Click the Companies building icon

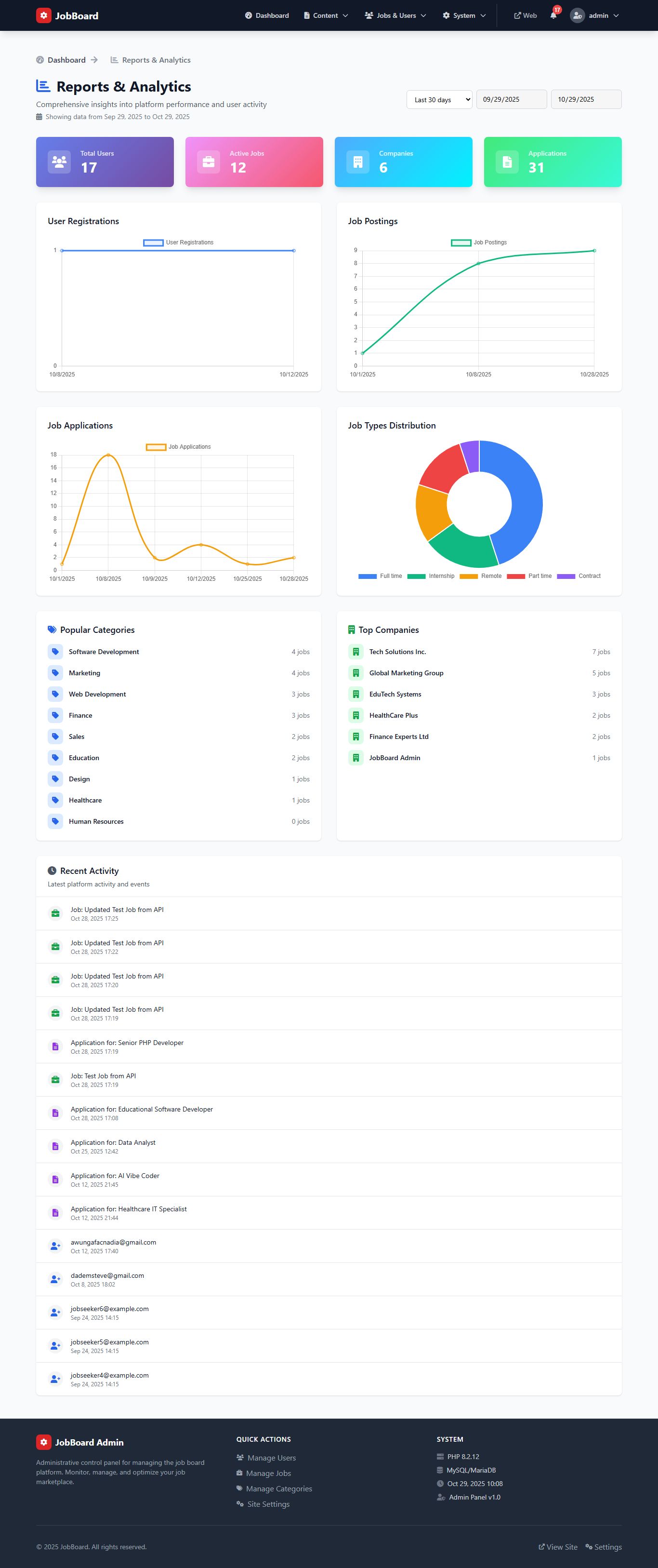click(x=357, y=162)
